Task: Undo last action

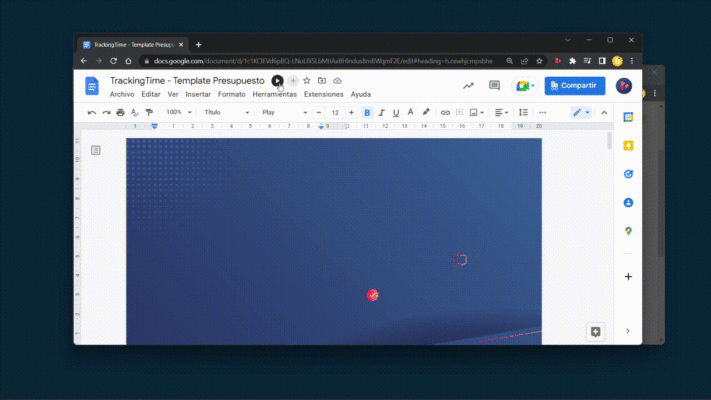Action: [92, 112]
